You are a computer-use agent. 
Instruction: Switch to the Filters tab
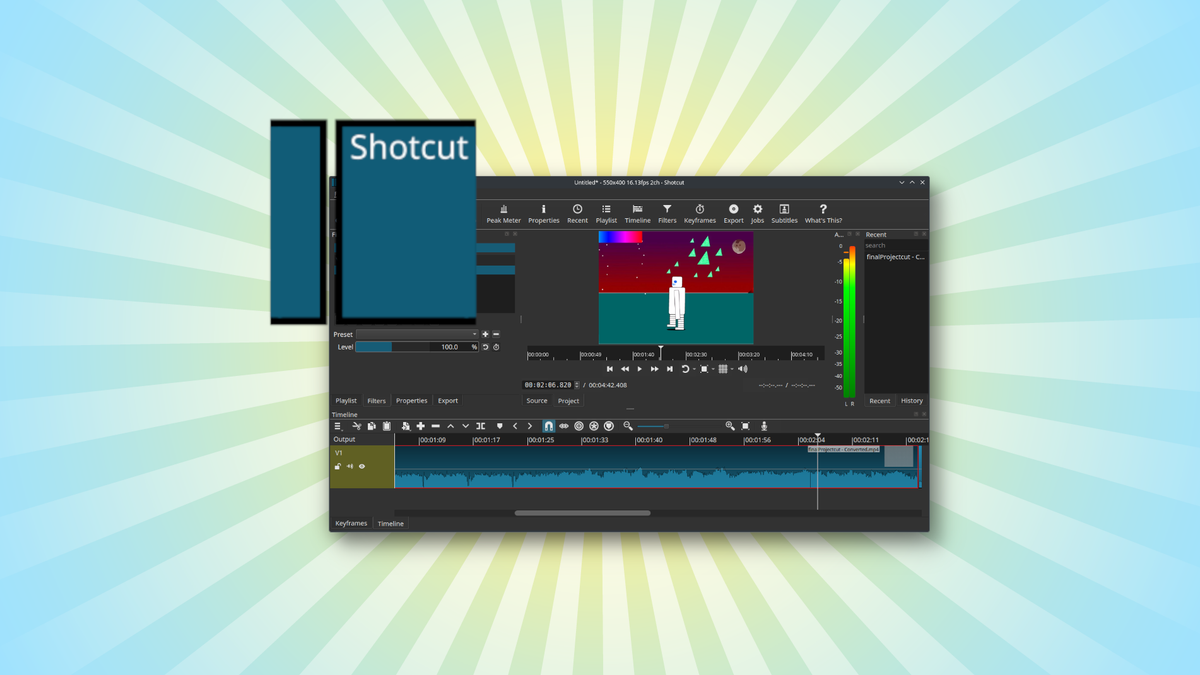(x=376, y=401)
